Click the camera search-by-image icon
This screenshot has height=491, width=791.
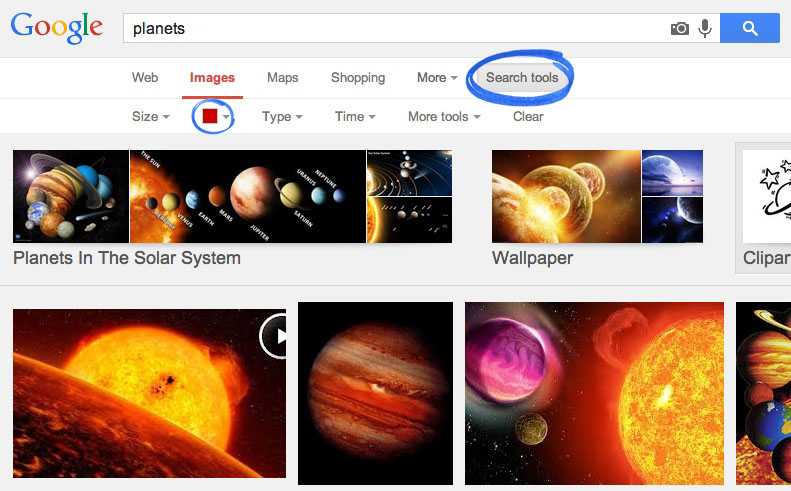click(680, 28)
